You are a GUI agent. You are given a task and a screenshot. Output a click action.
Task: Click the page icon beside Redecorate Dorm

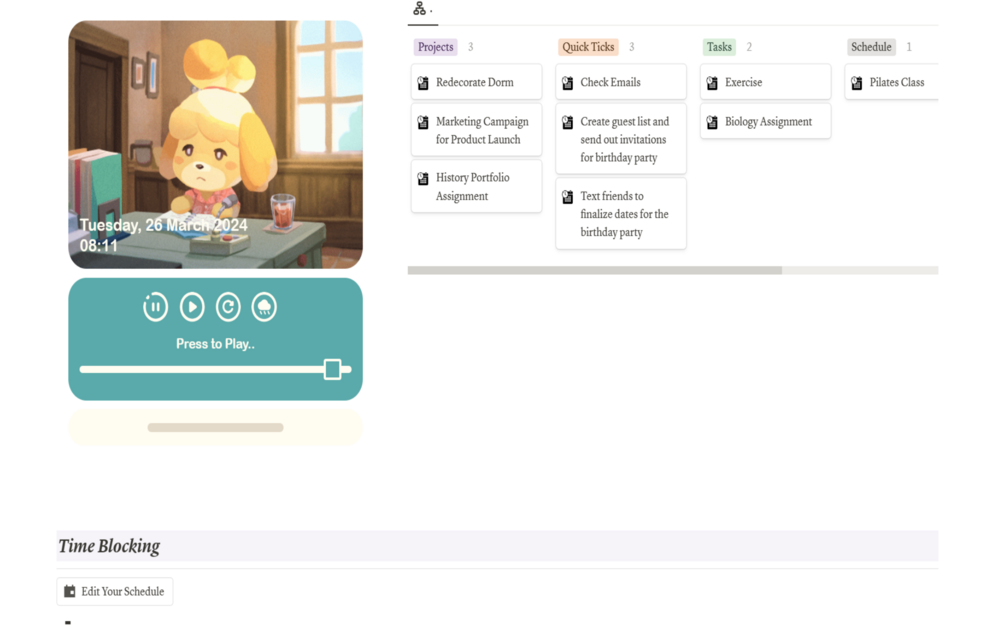pyautogui.click(x=423, y=83)
